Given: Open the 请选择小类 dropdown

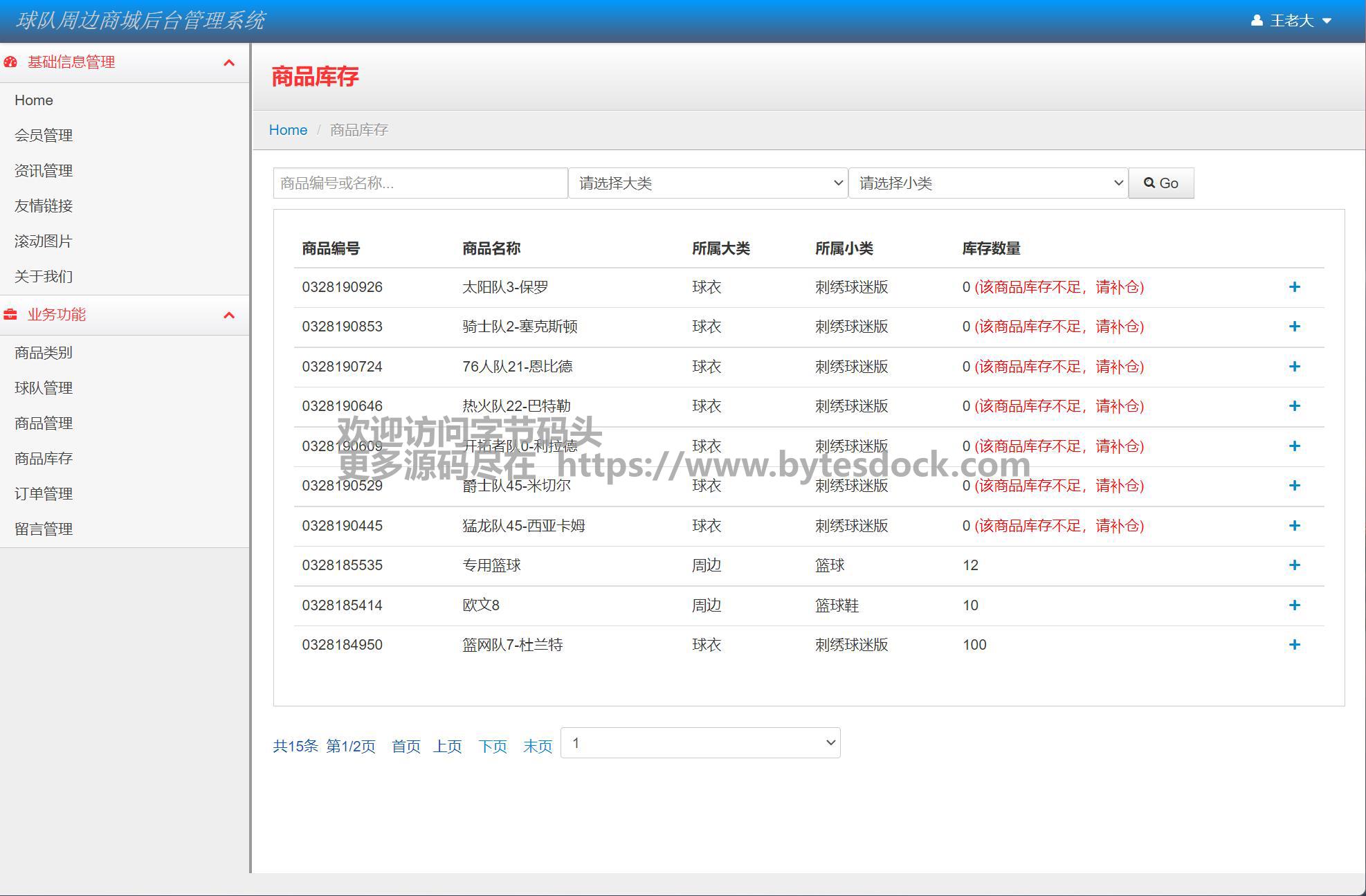Looking at the screenshot, I should pyautogui.click(x=988, y=183).
